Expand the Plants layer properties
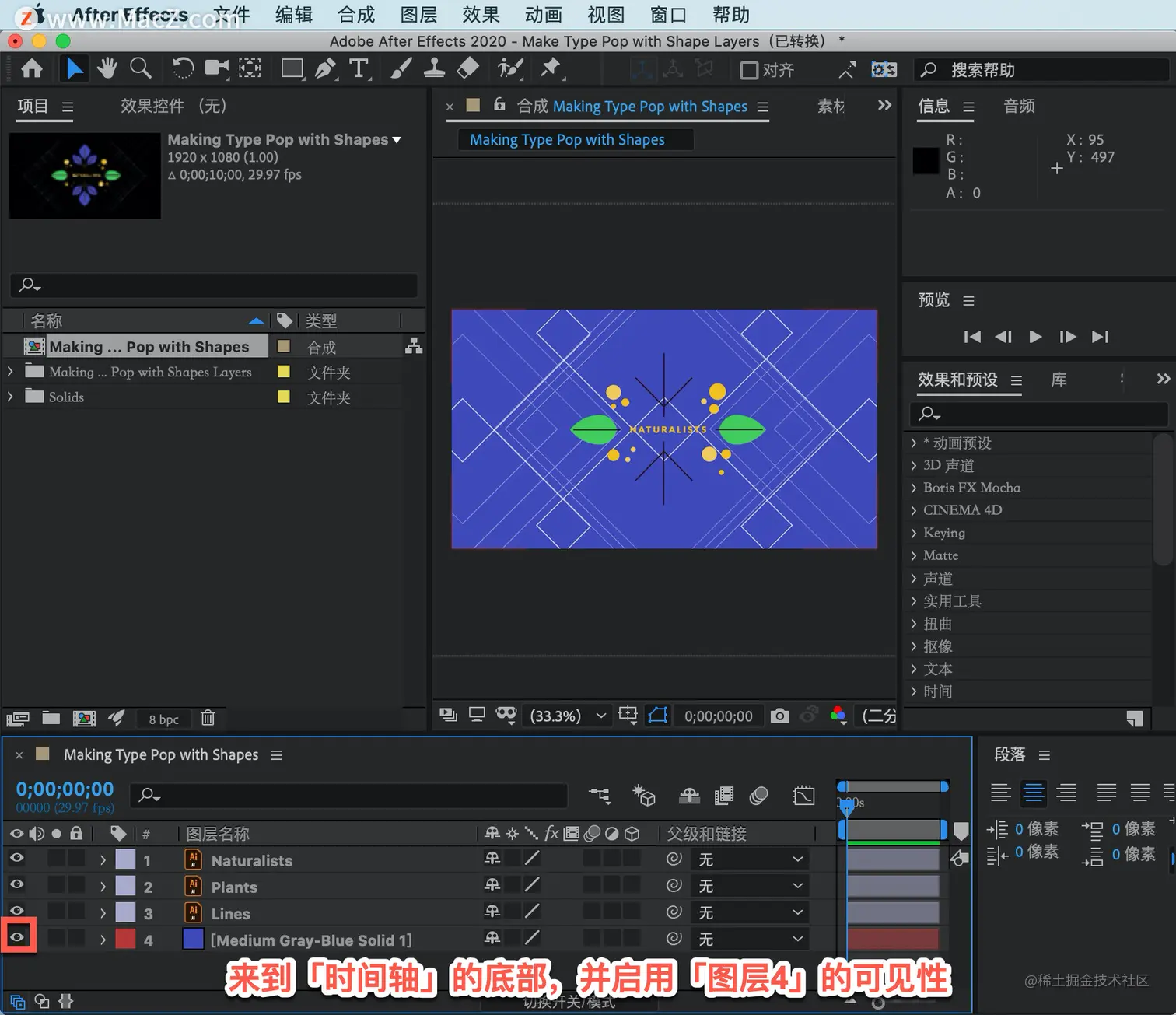 point(103,887)
